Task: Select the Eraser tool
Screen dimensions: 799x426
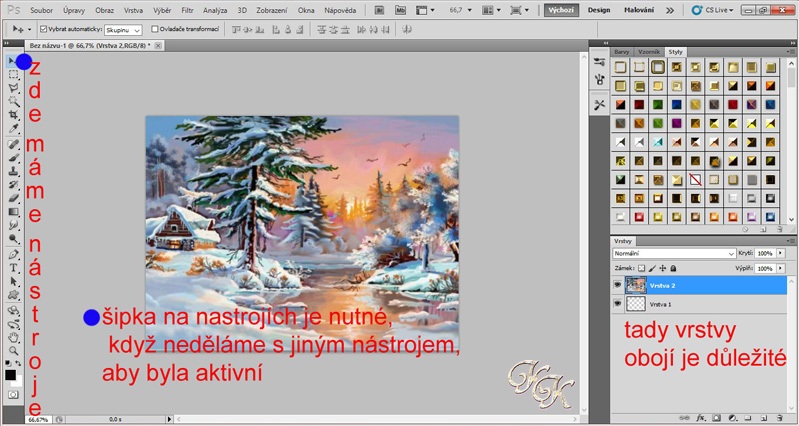Action: tap(13, 198)
